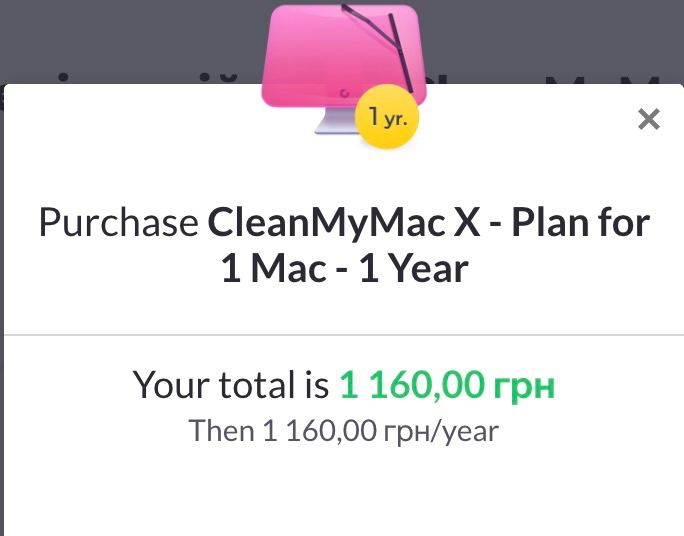
Task: Click the 1 Mac - 1 Year line
Action: (345, 269)
